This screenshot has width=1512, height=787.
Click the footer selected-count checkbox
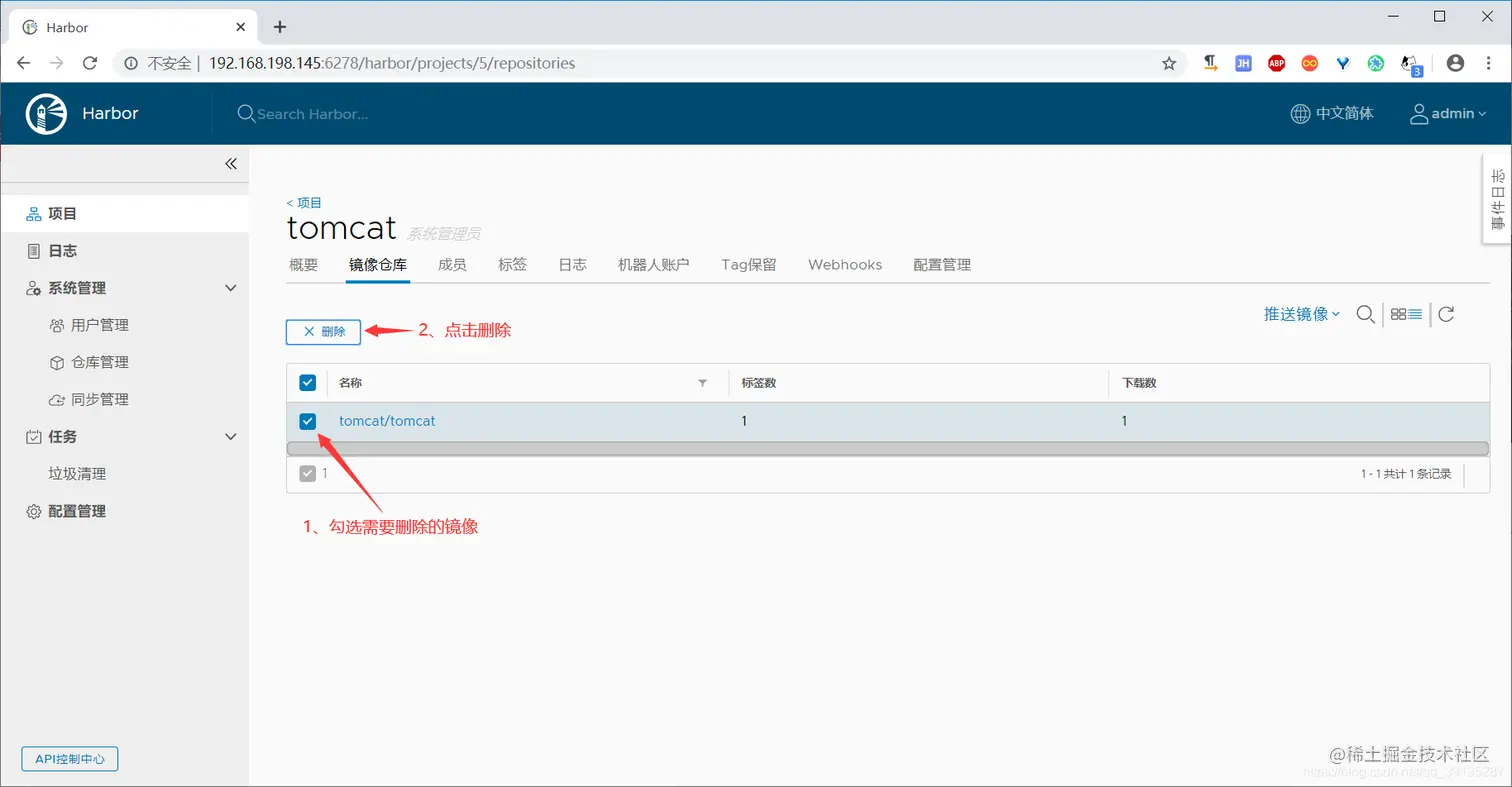pos(308,474)
